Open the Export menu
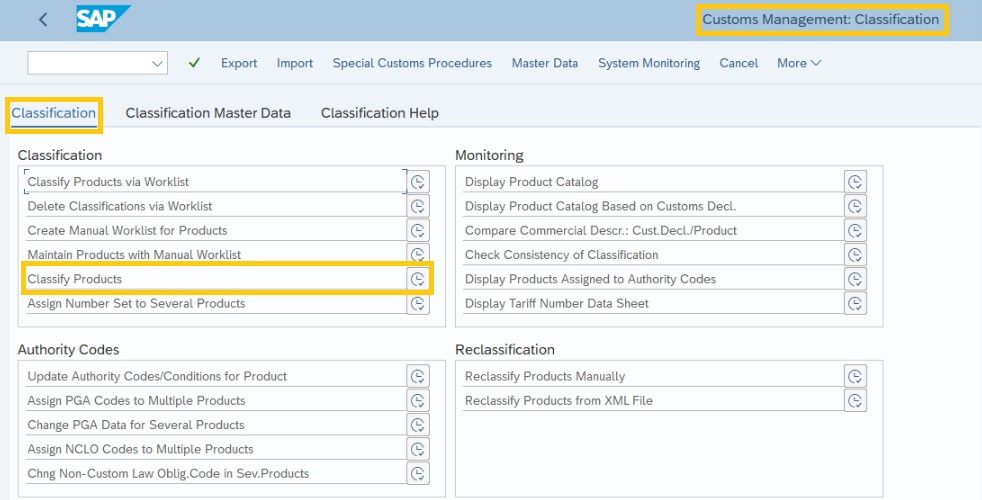This screenshot has width=982, height=500. [x=239, y=63]
